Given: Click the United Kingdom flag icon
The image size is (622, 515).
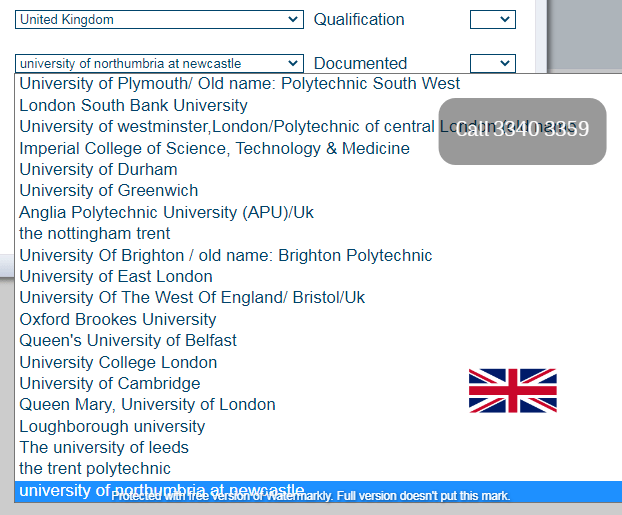Looking at the screenshot, I should 512,390.
